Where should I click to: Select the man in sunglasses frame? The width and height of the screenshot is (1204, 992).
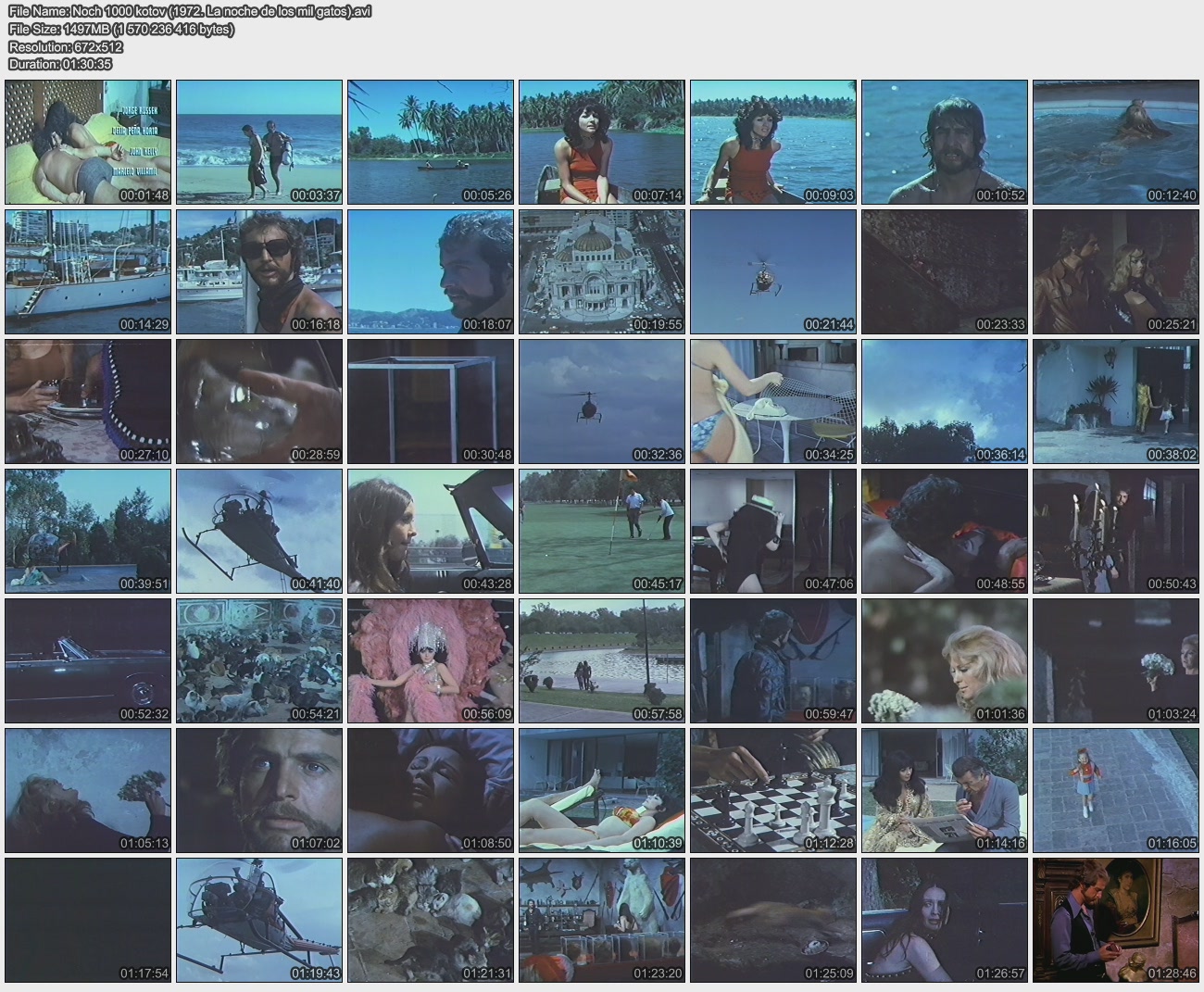(x=259, y=271)
